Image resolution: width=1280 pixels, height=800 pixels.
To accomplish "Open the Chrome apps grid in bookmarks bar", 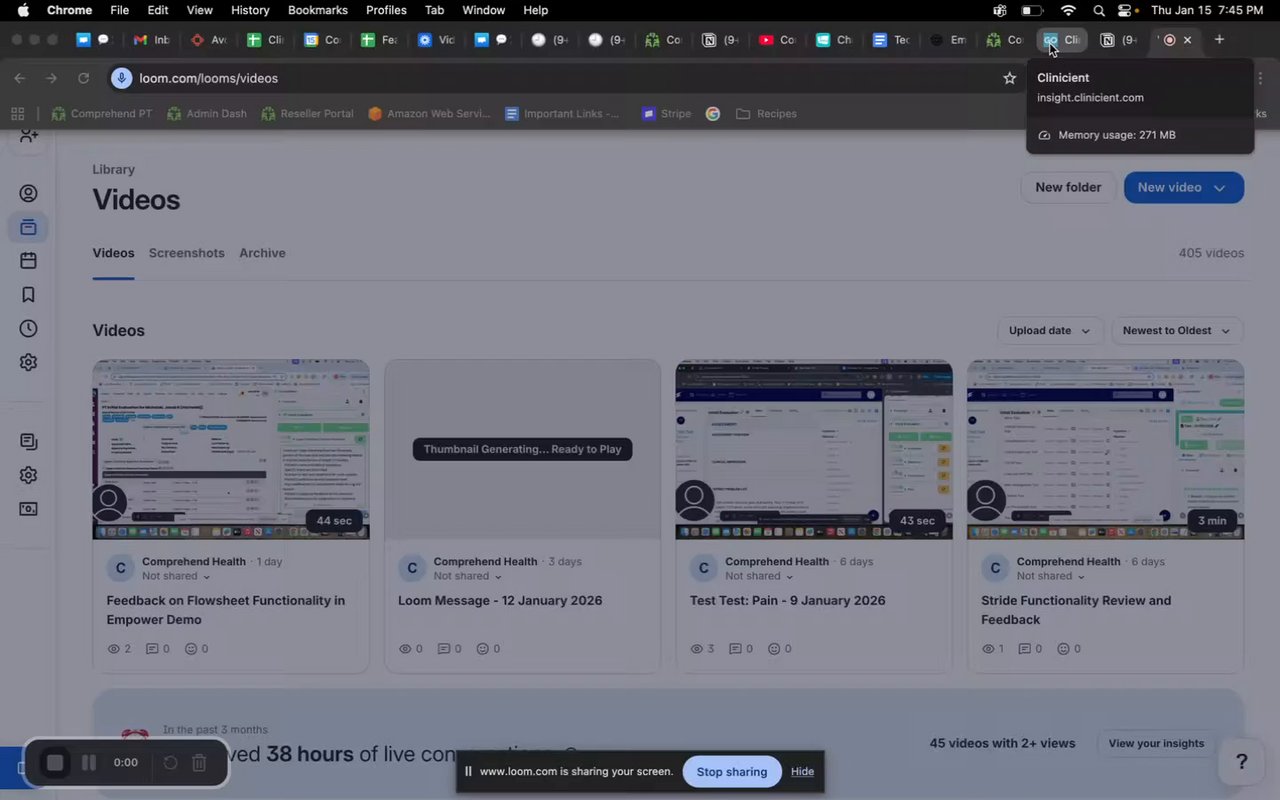I will pos(17,113).
